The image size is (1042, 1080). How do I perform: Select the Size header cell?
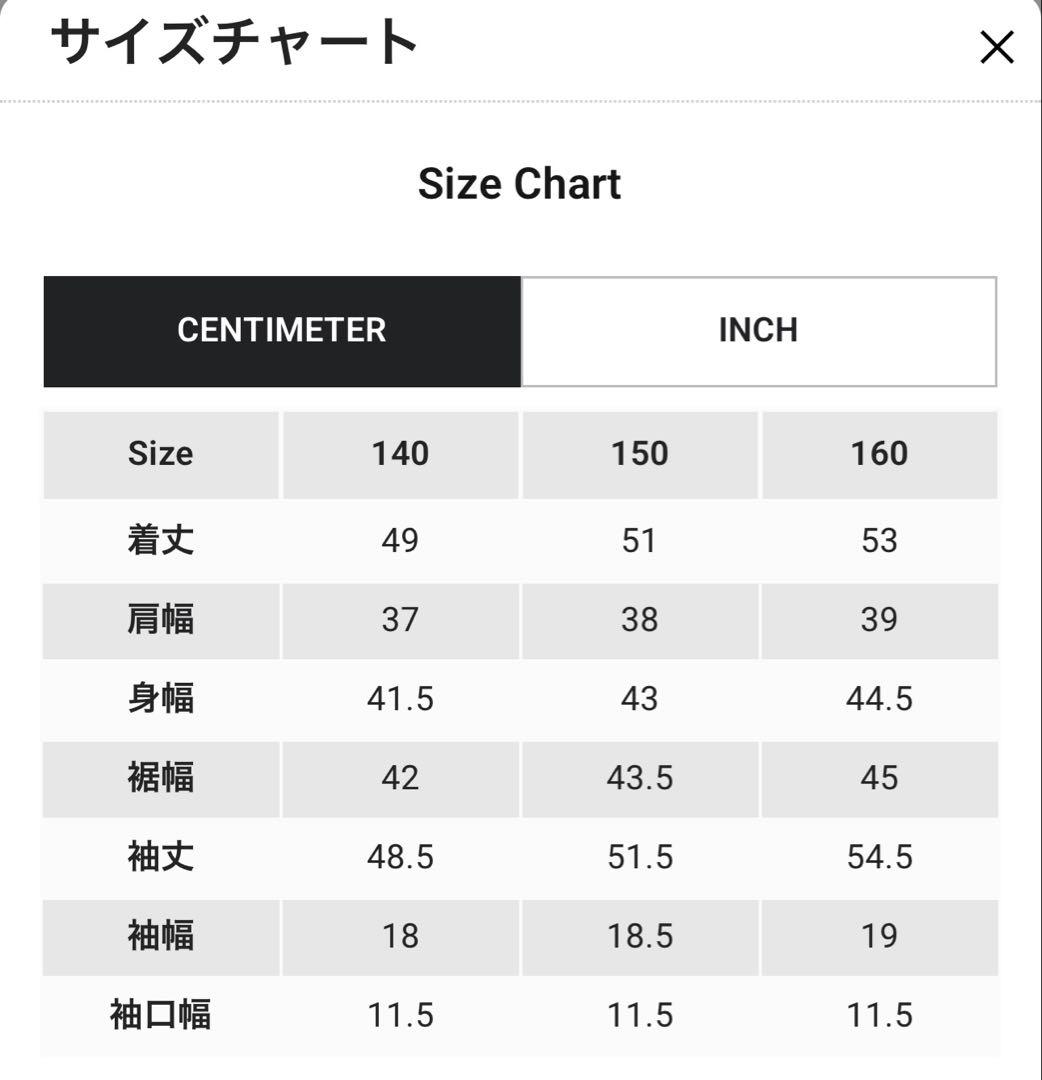point(161,454)
